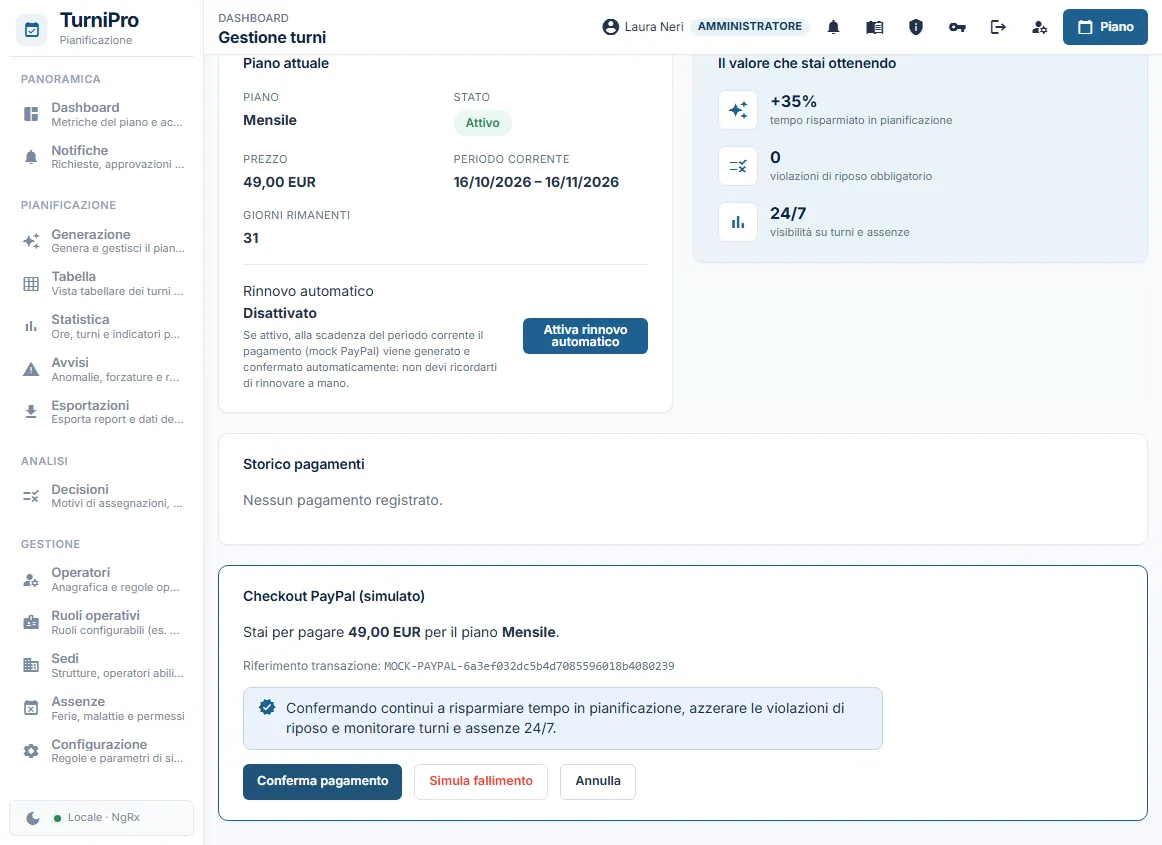
Task: Click the 24/7 metric value
Action: [788, 213]
